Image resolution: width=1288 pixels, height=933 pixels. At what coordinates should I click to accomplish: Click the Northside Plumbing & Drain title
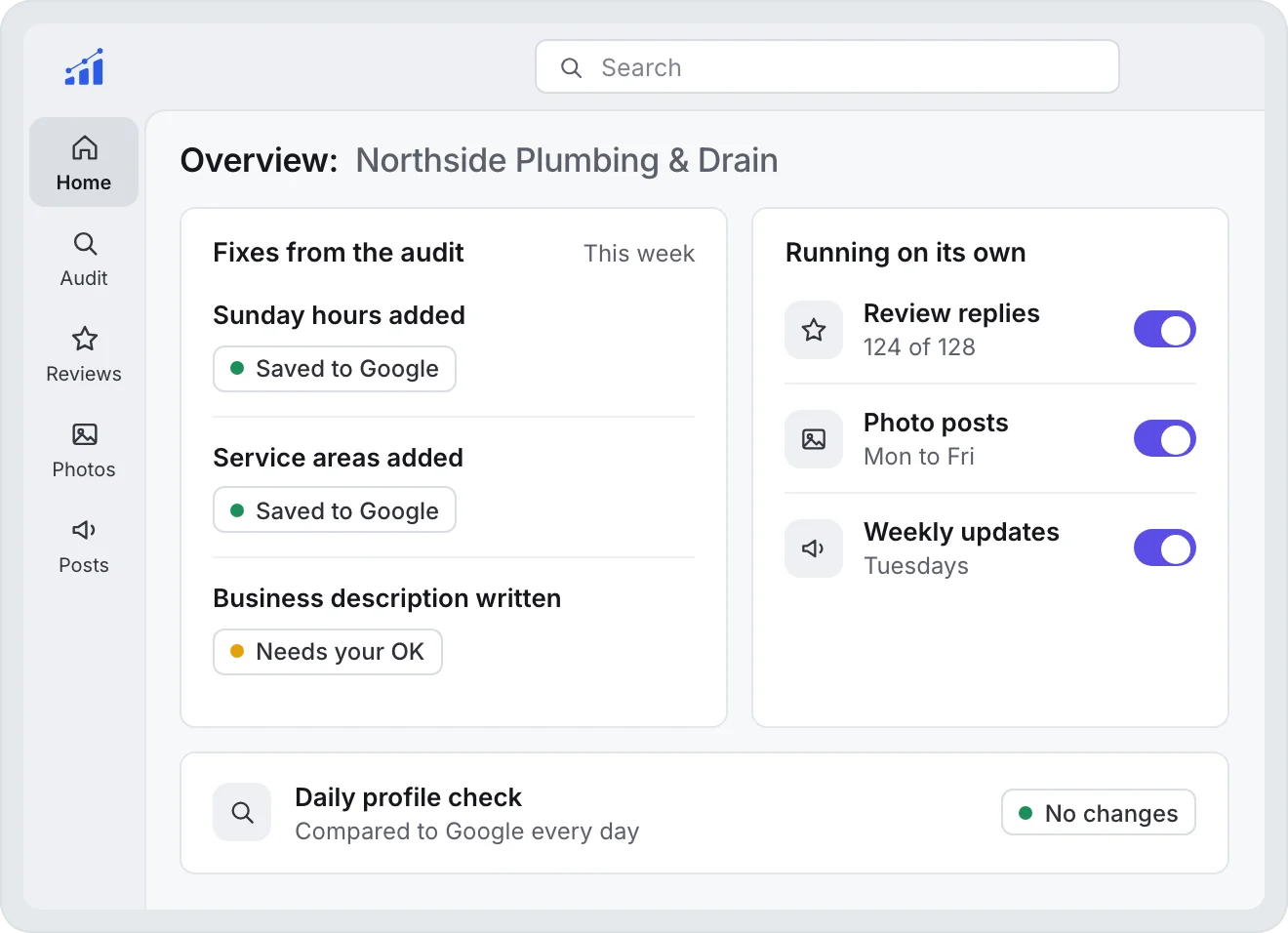point(567,160)
